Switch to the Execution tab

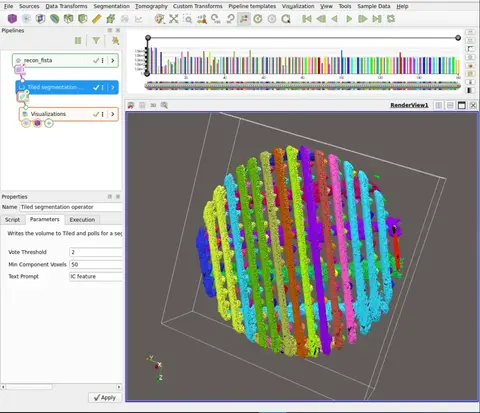[82, 220]
